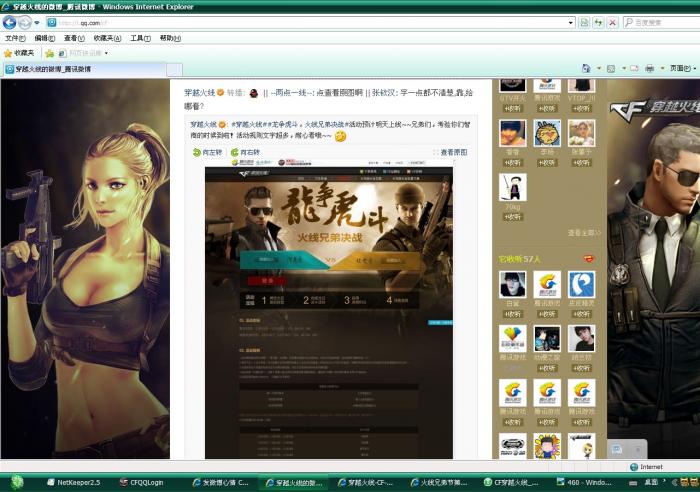Open the 收藏夹(A) menu

[107, 38]
